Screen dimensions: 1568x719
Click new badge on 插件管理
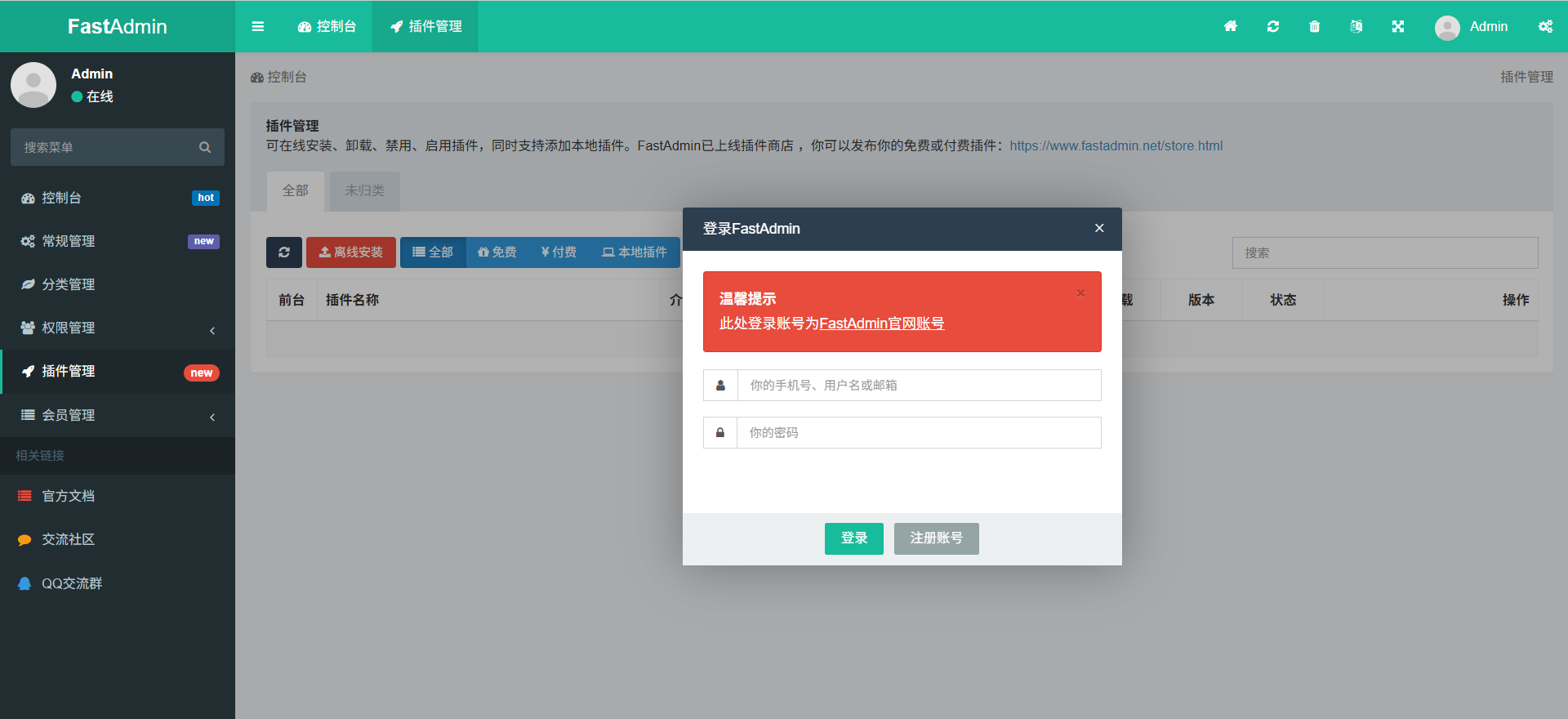click(x=202, y=373)
